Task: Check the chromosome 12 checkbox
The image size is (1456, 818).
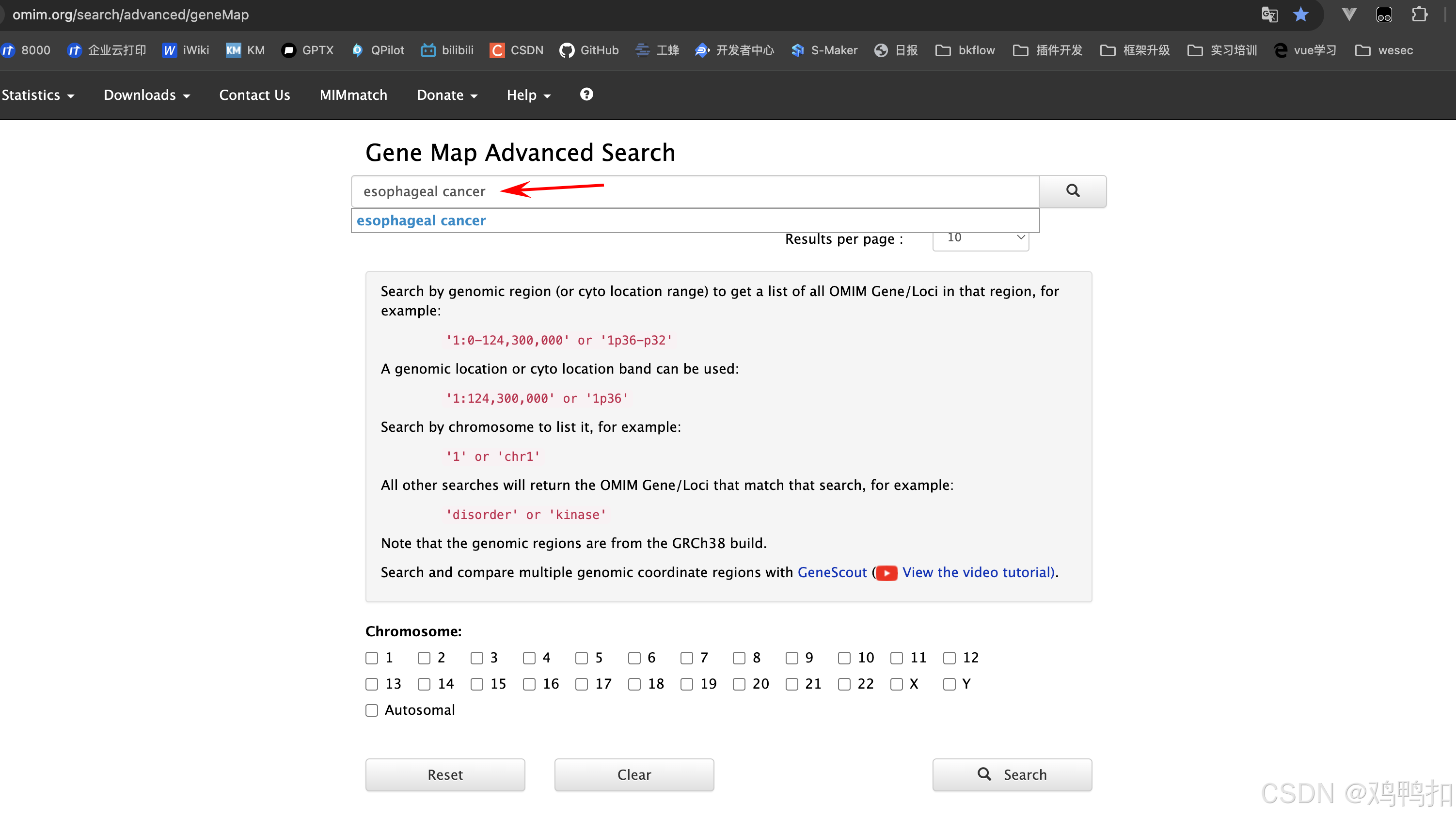Action: [x=949, y=658]
